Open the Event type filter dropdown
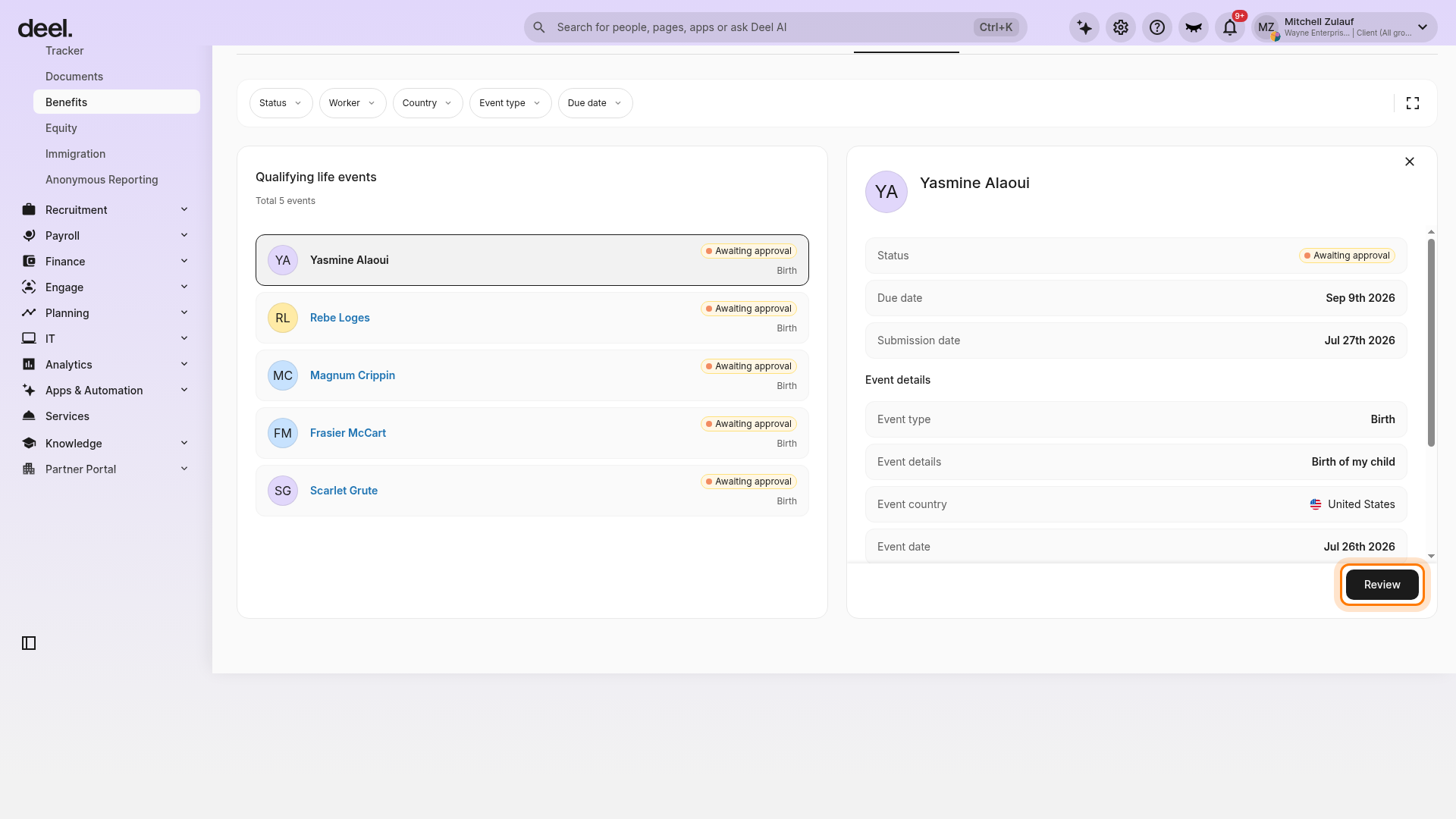 click(x=510, y=103)
